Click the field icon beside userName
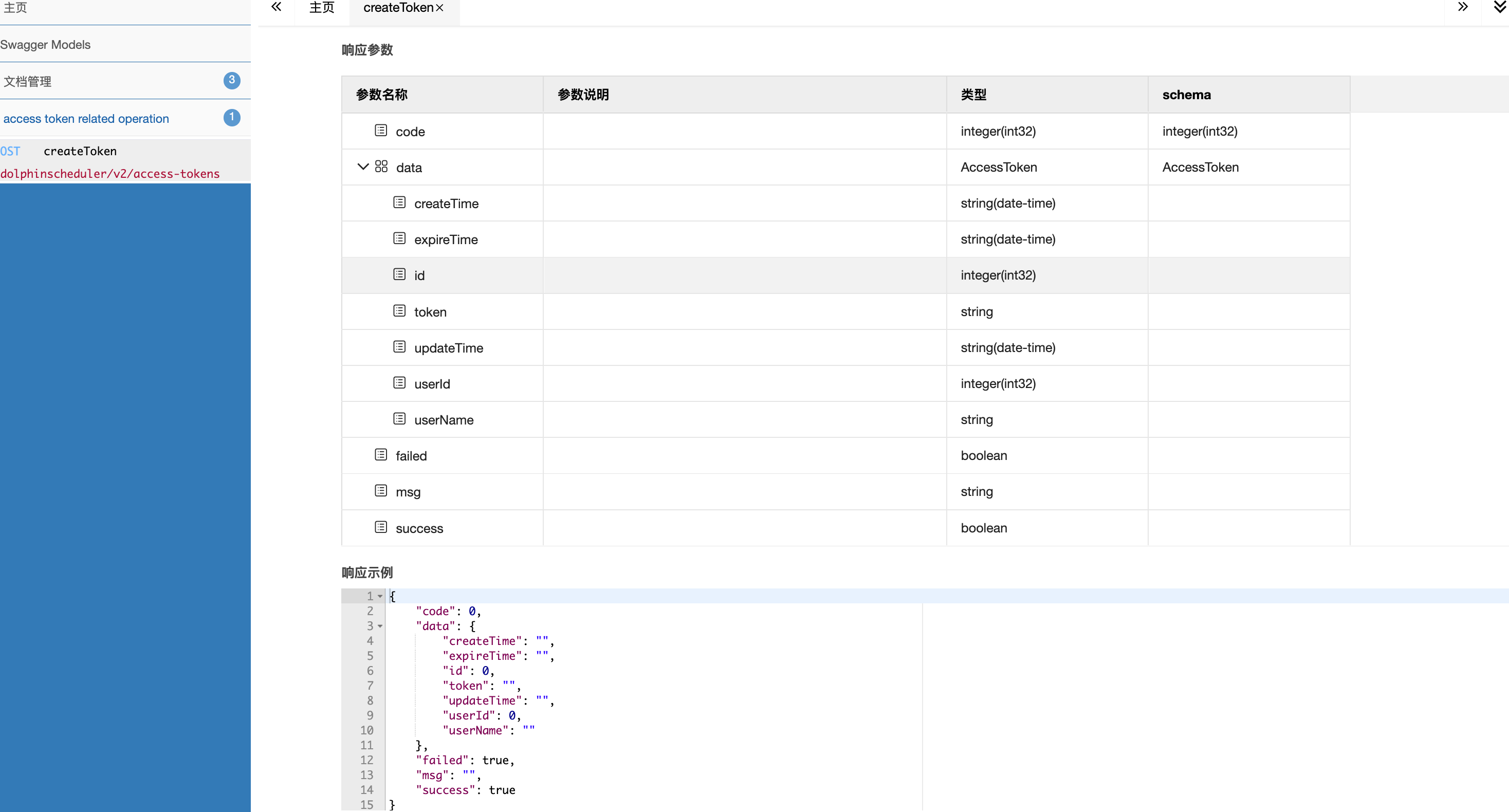The image size is (1509, 812). (399, 419)
